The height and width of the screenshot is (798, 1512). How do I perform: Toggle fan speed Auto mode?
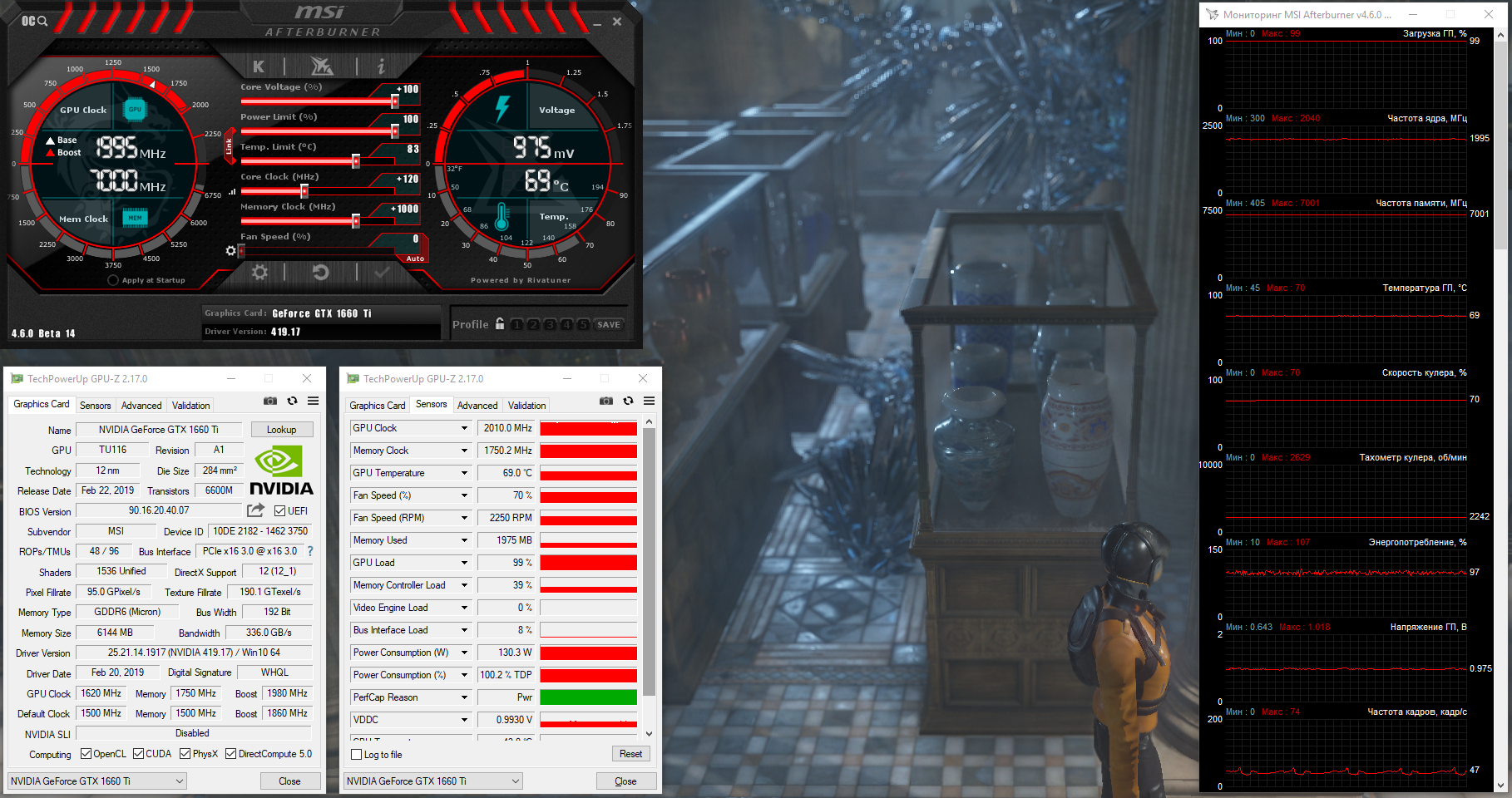click(x=415, y=259)
